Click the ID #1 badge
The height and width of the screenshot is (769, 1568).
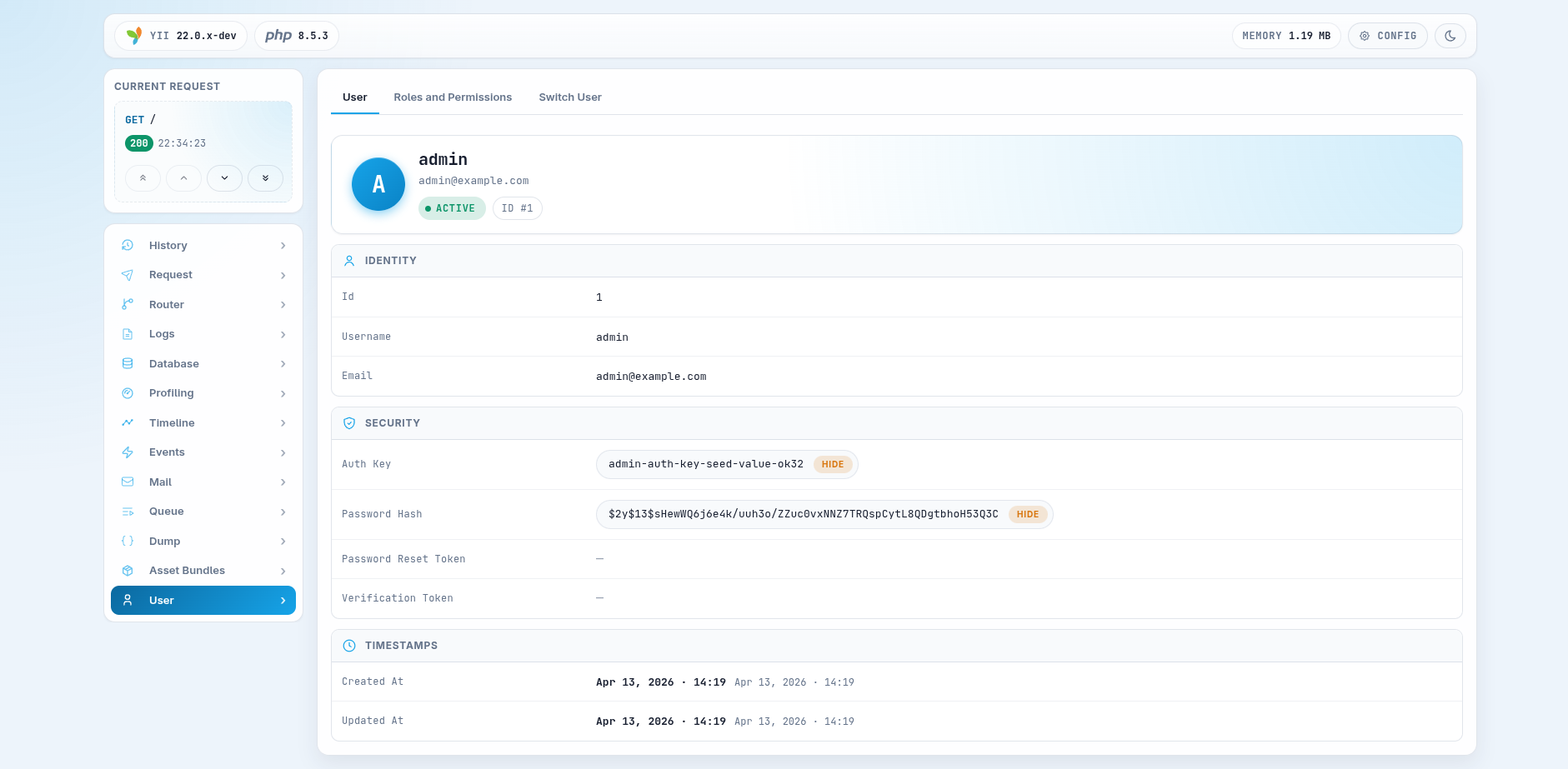point(517,208)
